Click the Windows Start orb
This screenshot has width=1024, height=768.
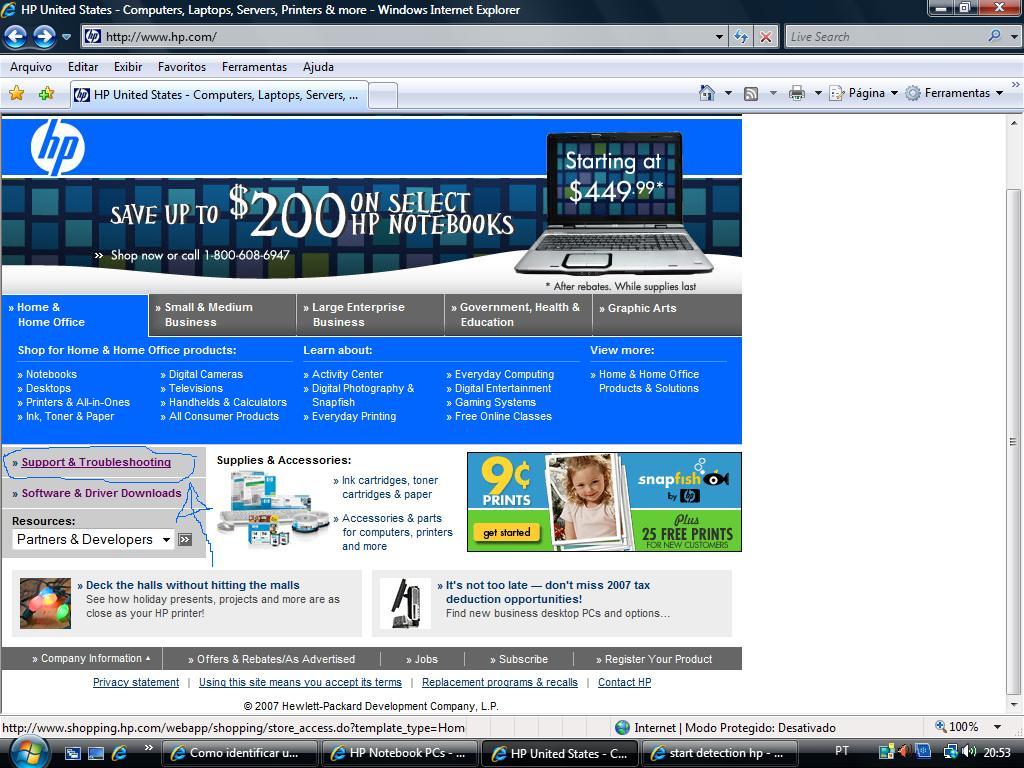click(x=29, y=752)
